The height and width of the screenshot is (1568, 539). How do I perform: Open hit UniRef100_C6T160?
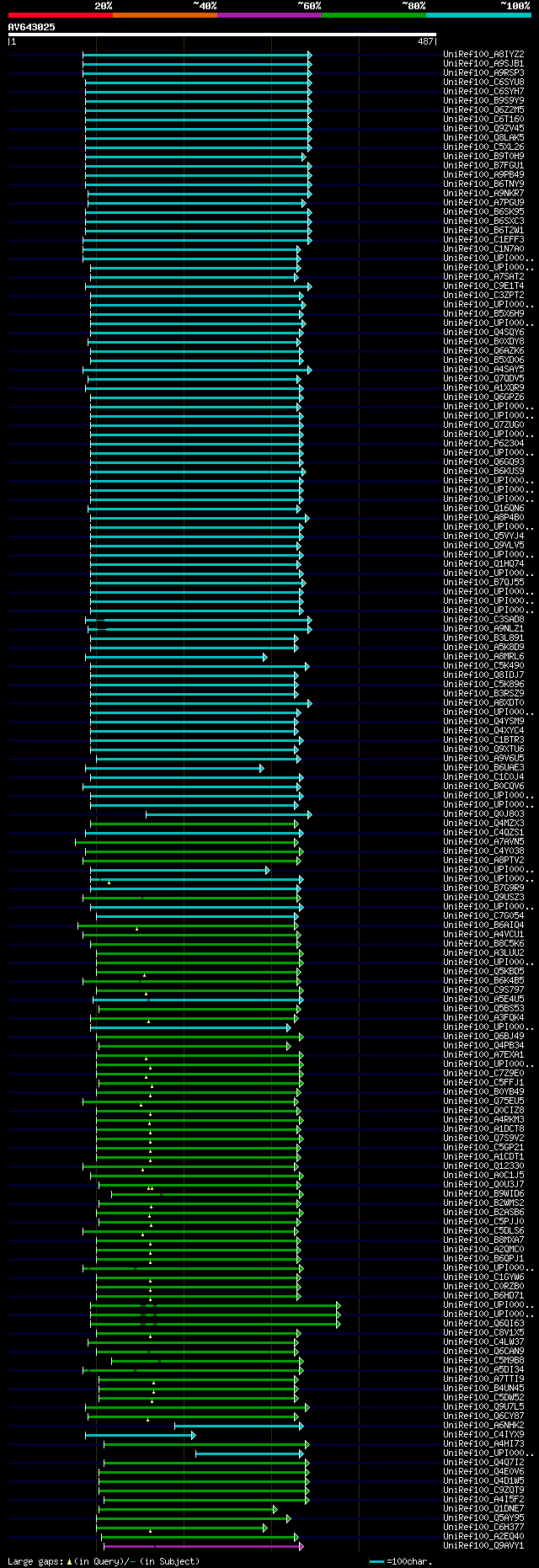[x=483, y=119]
